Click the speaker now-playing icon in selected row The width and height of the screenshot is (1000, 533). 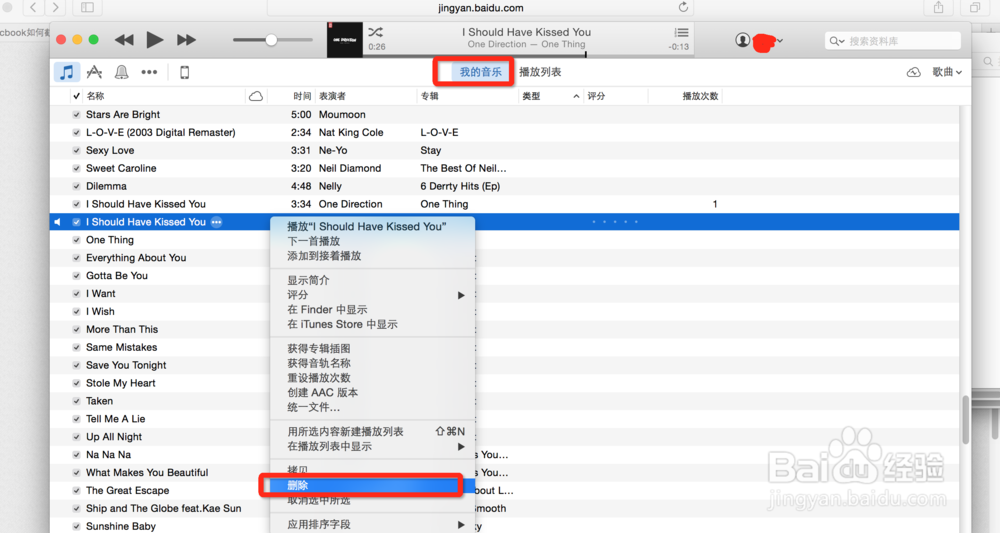pyautogui.click(x=57, y=222)
